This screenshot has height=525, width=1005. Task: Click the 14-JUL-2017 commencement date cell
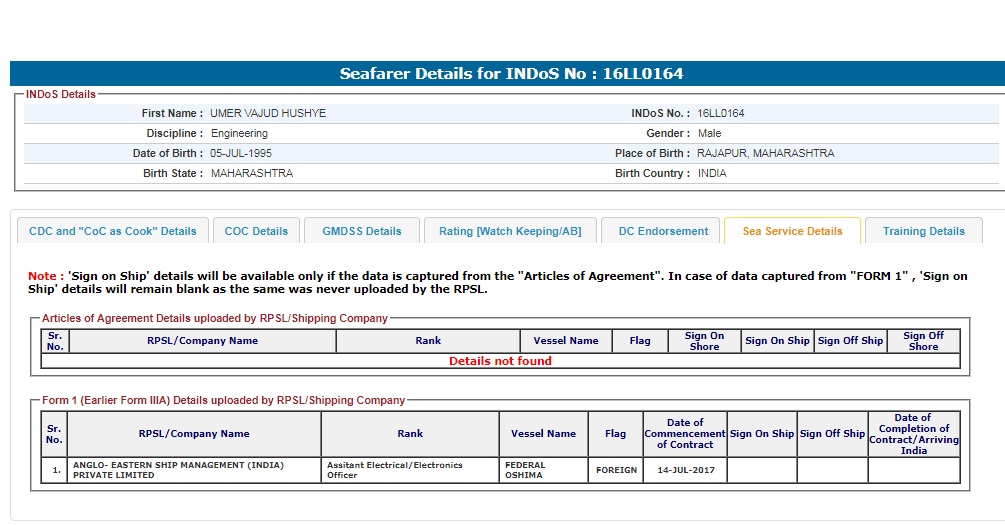pyautogui.click(x=684, y=470)
